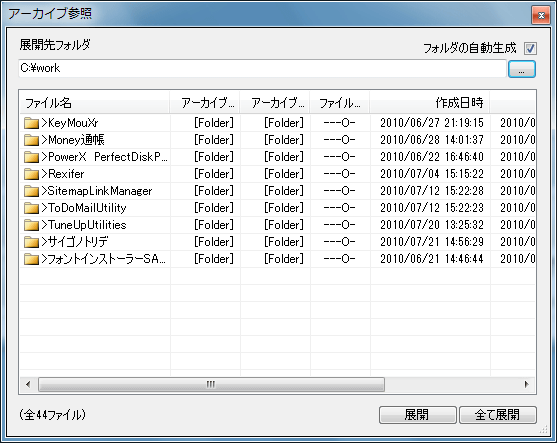The width and height of the screenshot is (557, 443).
Task: Select the Rexifer folder icon
Action: pyautogui.click(x=31, y=174)
